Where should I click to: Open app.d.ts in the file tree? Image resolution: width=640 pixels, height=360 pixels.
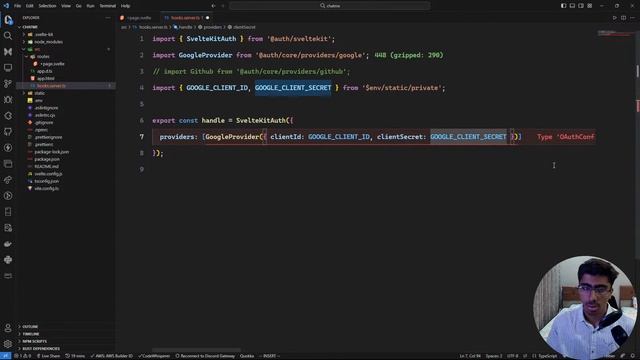coord(45,71)
